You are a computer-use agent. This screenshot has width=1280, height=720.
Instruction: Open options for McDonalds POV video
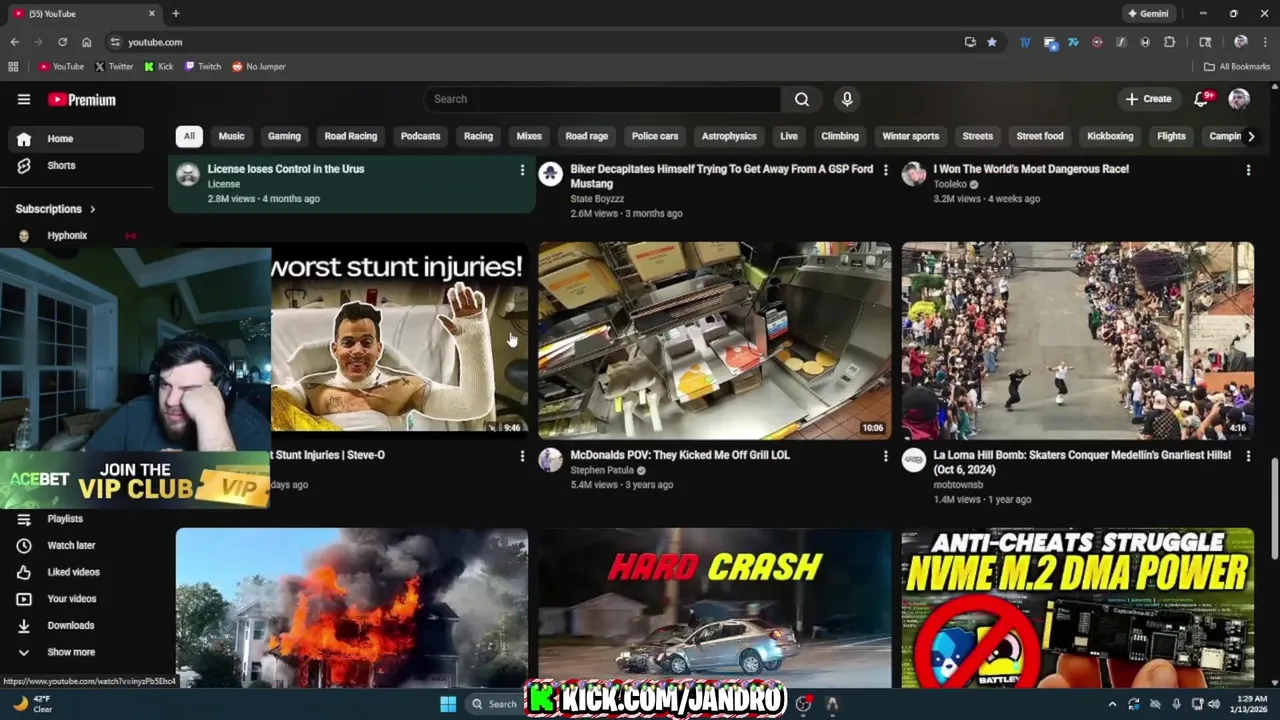[x=885, y=456]
